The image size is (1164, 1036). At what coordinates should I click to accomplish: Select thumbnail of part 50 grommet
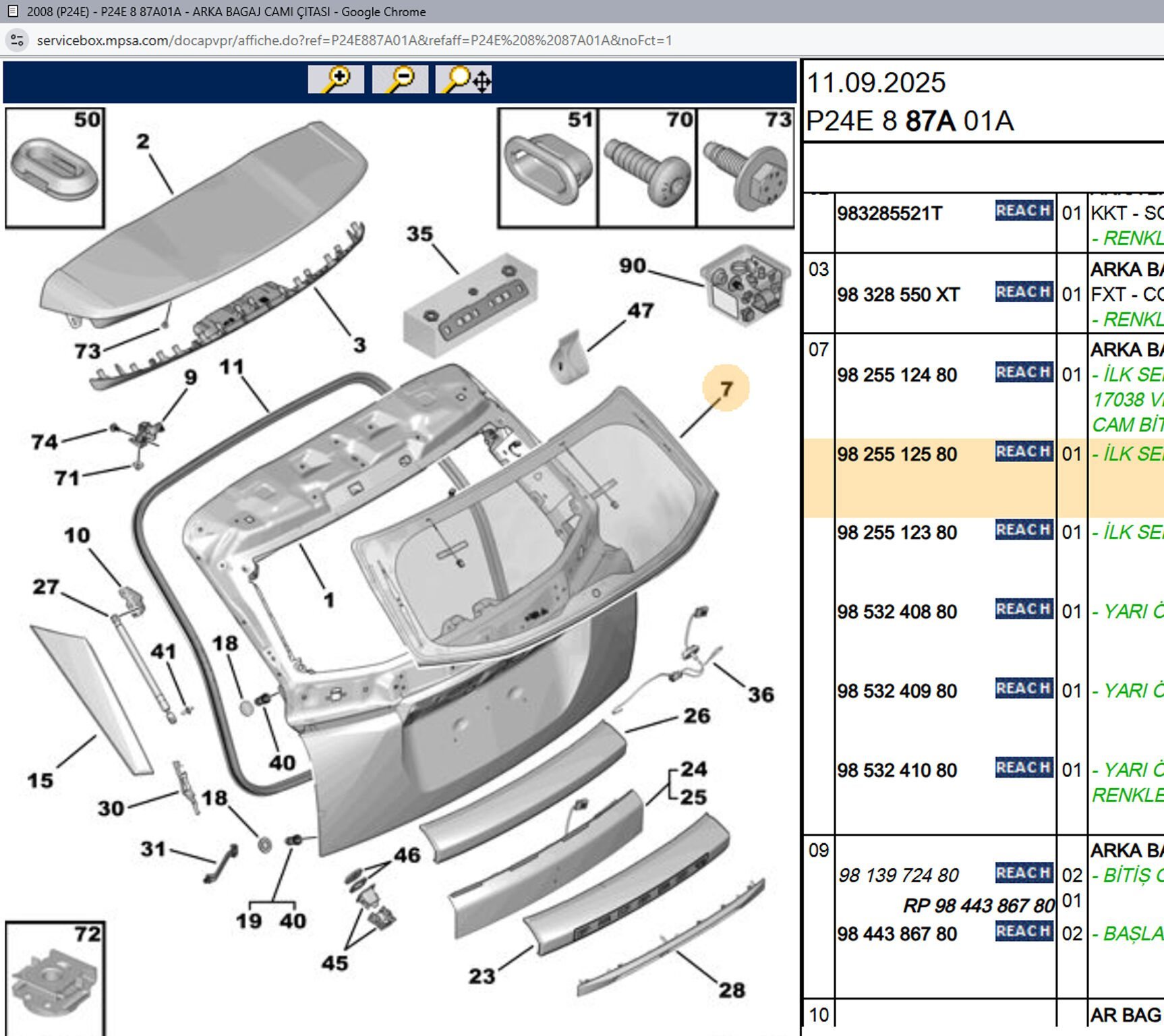point(55,169)
